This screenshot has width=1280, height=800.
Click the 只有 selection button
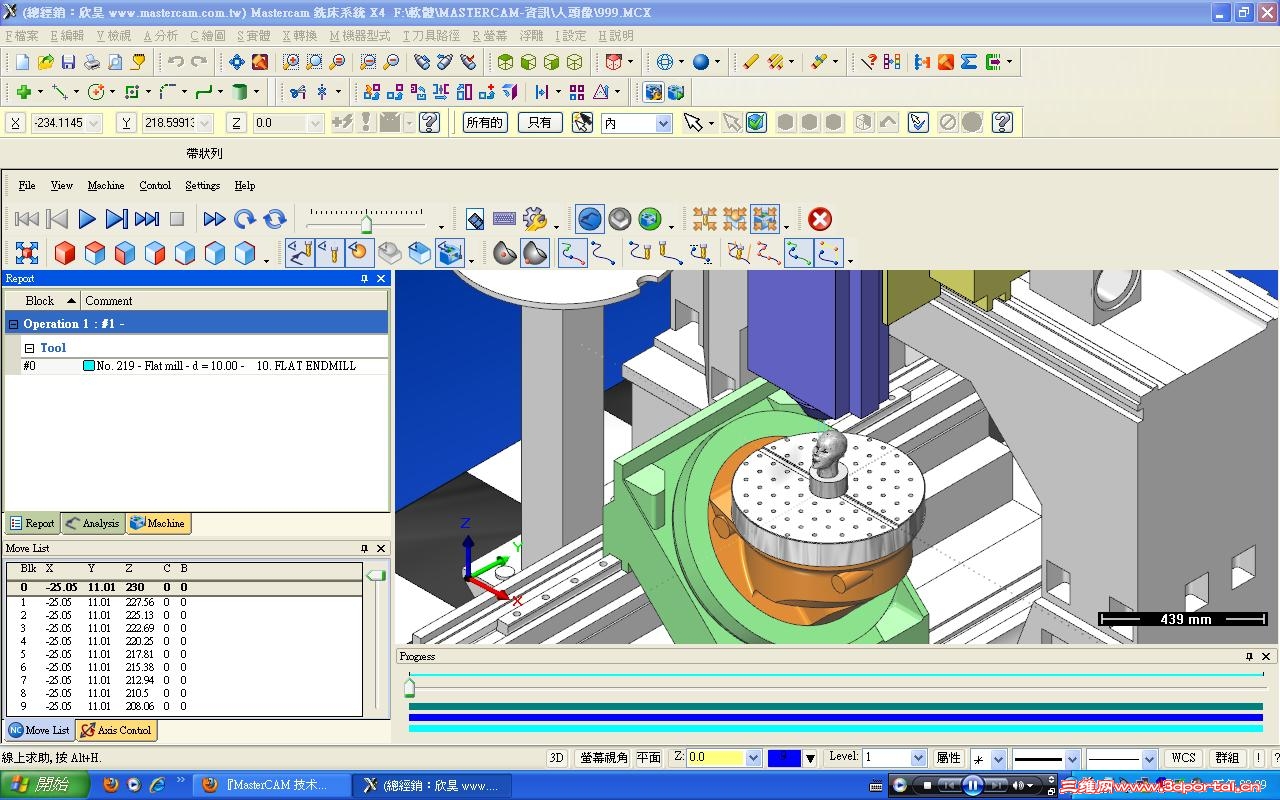pos(540,123)
